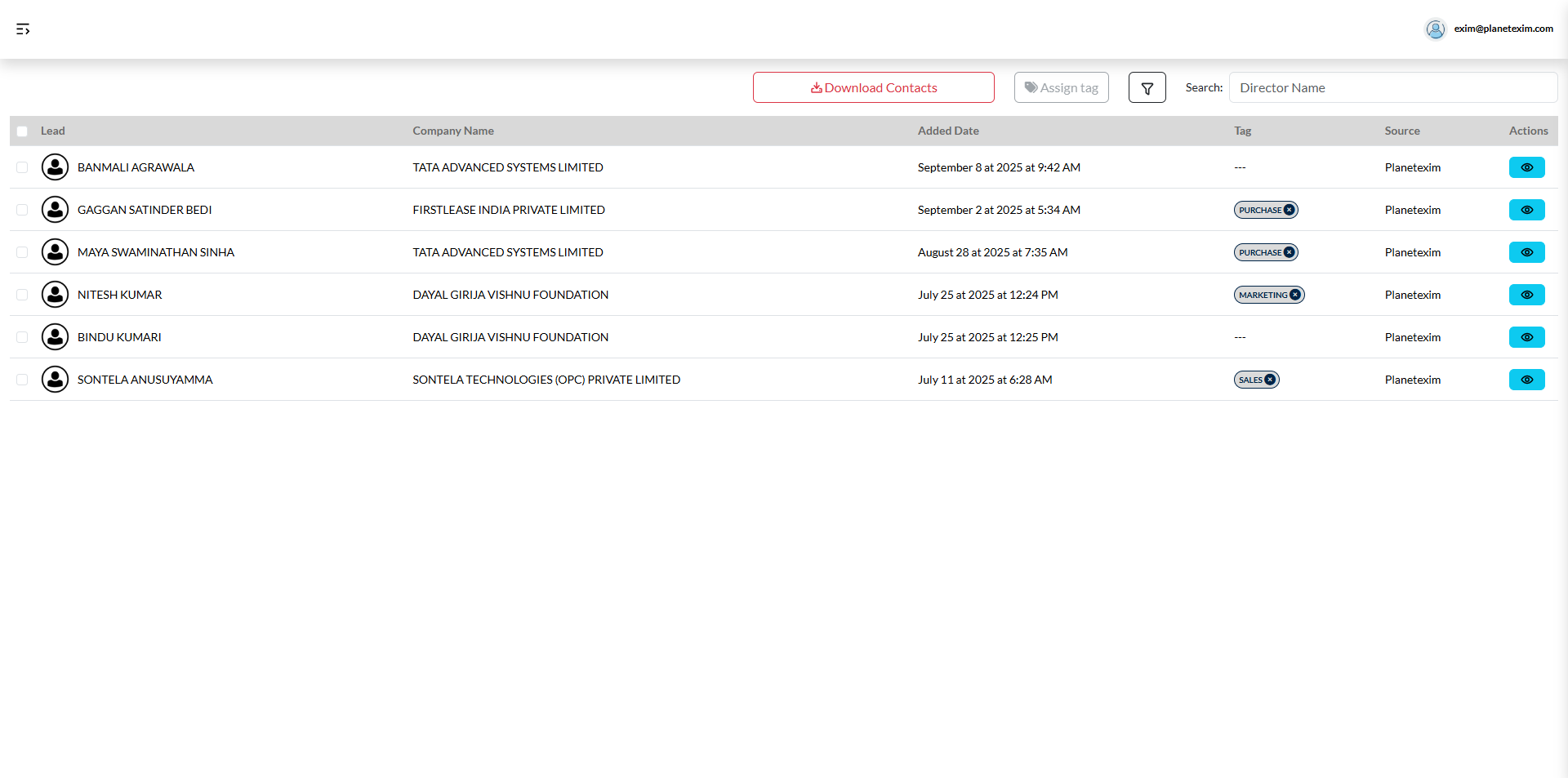
Task: Toggle the select-all leads checkbox
Action: pyautogui.click(x=22, y=131)
